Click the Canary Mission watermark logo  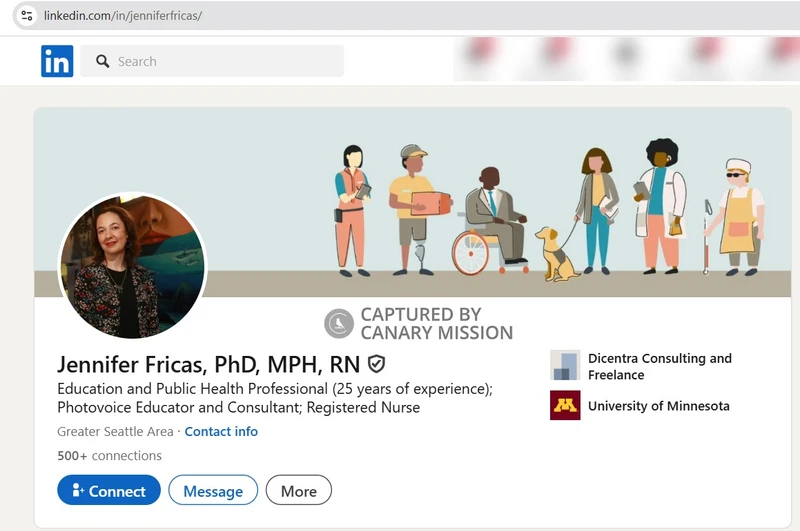[339, 323]
